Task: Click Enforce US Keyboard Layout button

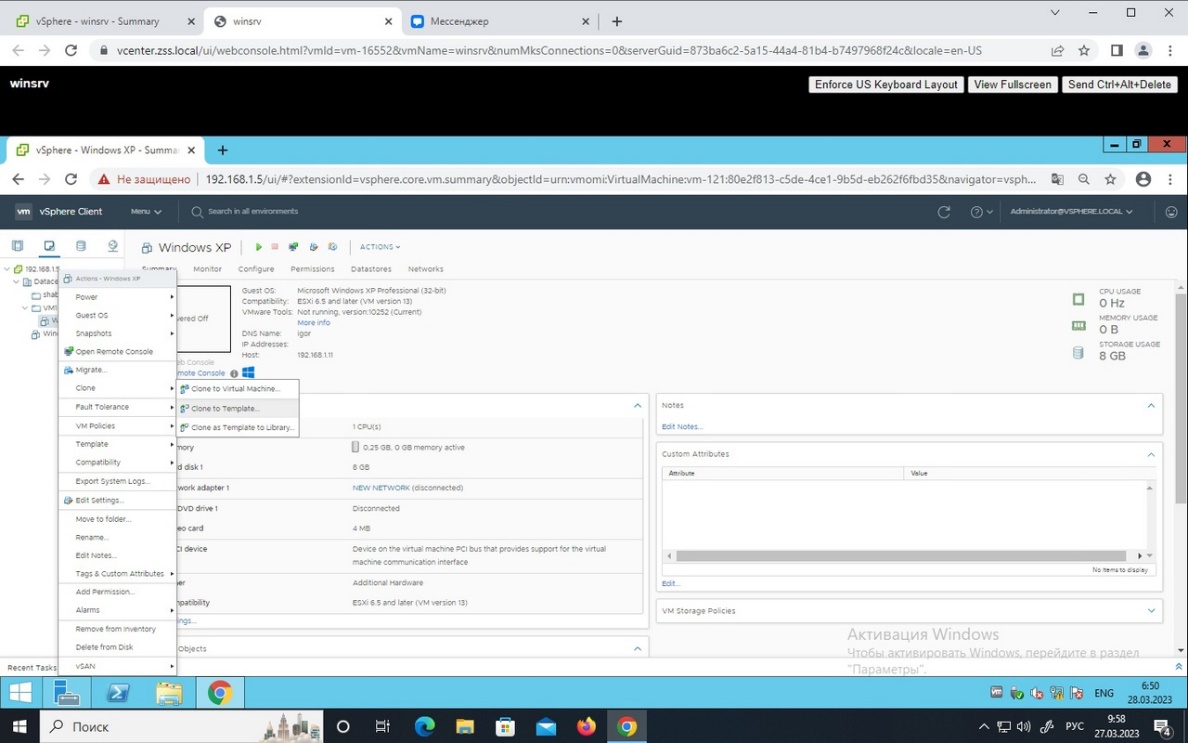Action: pos(886,84)
